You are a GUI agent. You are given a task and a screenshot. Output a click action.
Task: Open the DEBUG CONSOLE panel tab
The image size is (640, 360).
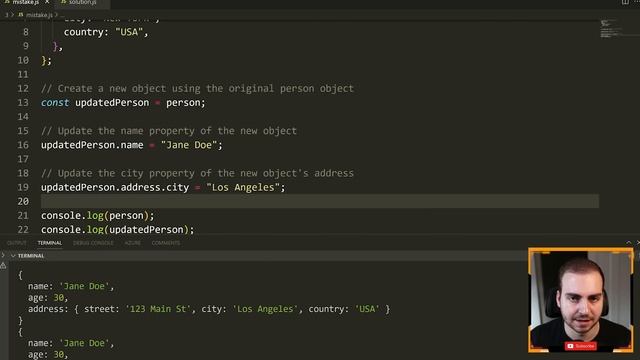(93, 243)
